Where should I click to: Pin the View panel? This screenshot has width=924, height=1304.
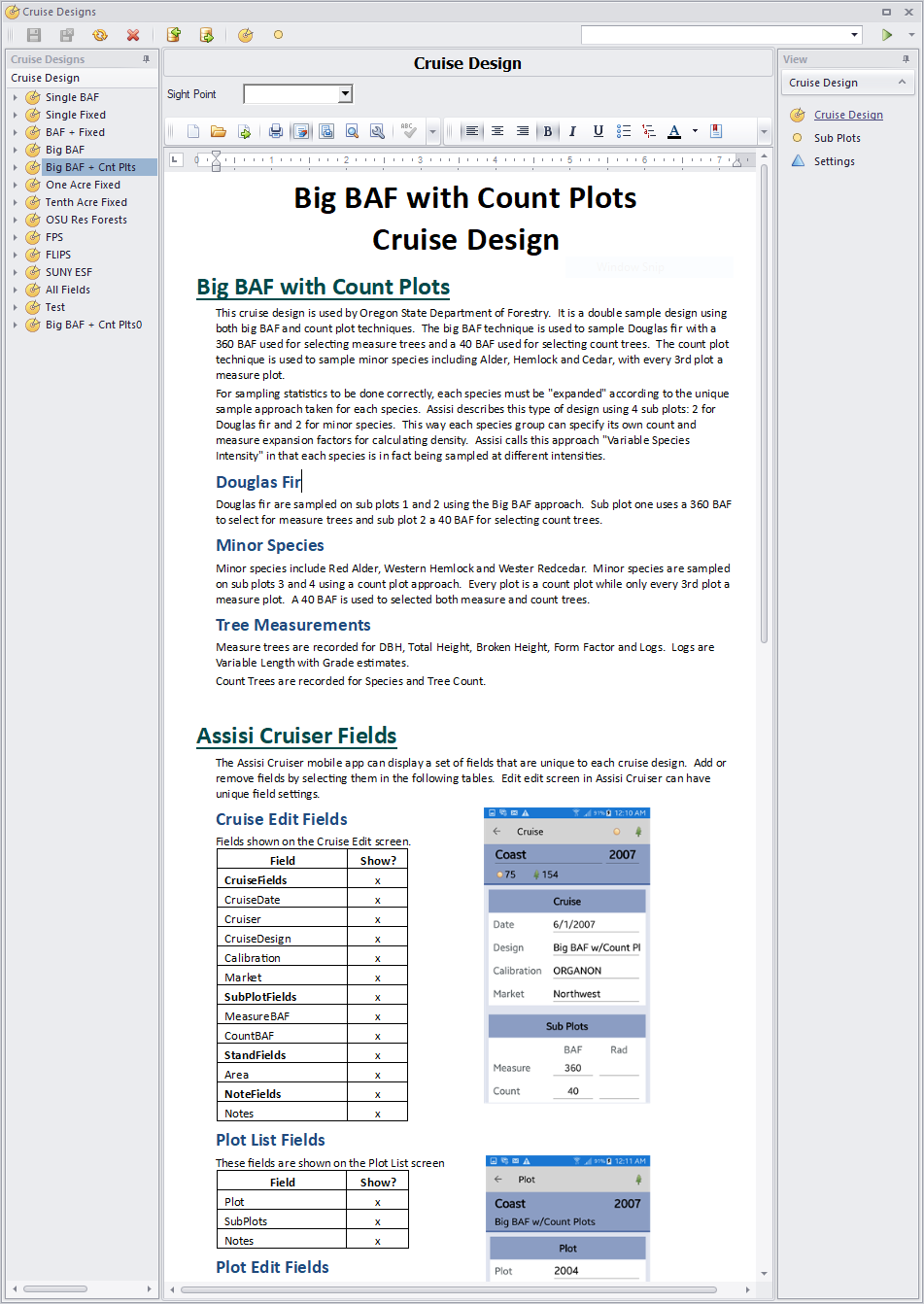tap(907, 59)
